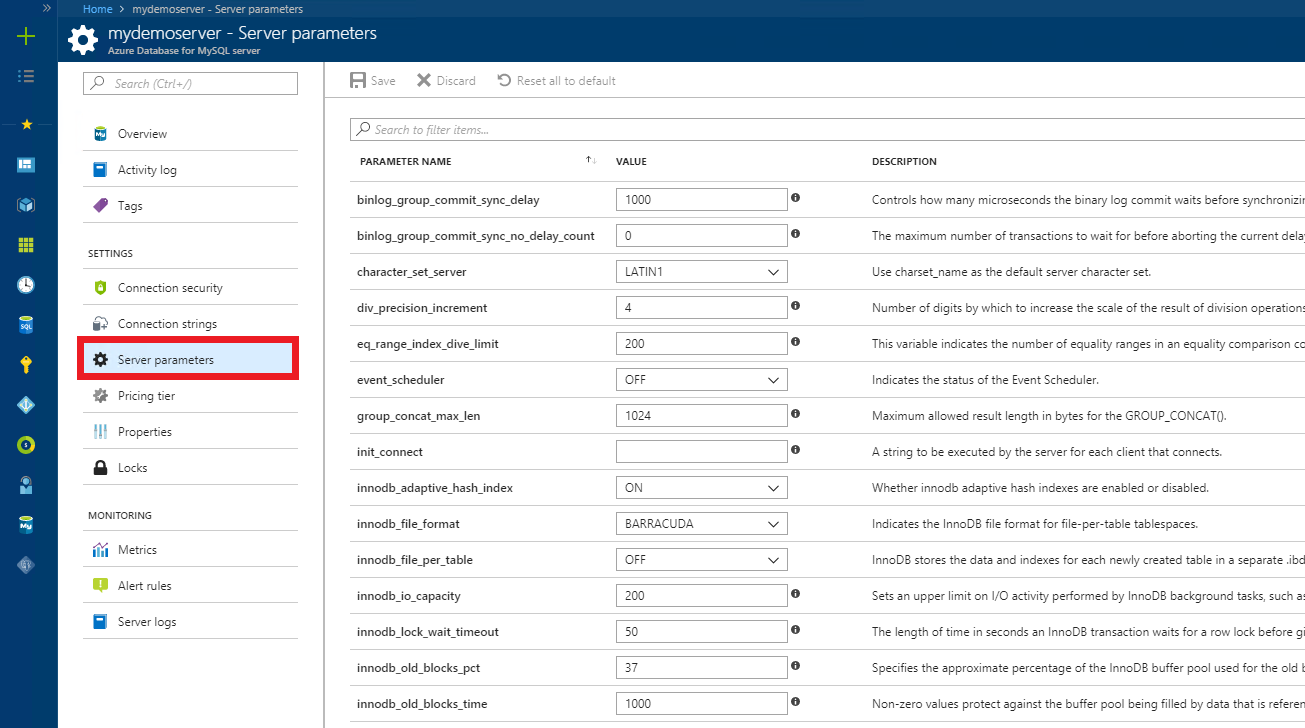Click the info icon for group_concat_max_len
This screenshot has height=728, width=1305.
(795, 414)
